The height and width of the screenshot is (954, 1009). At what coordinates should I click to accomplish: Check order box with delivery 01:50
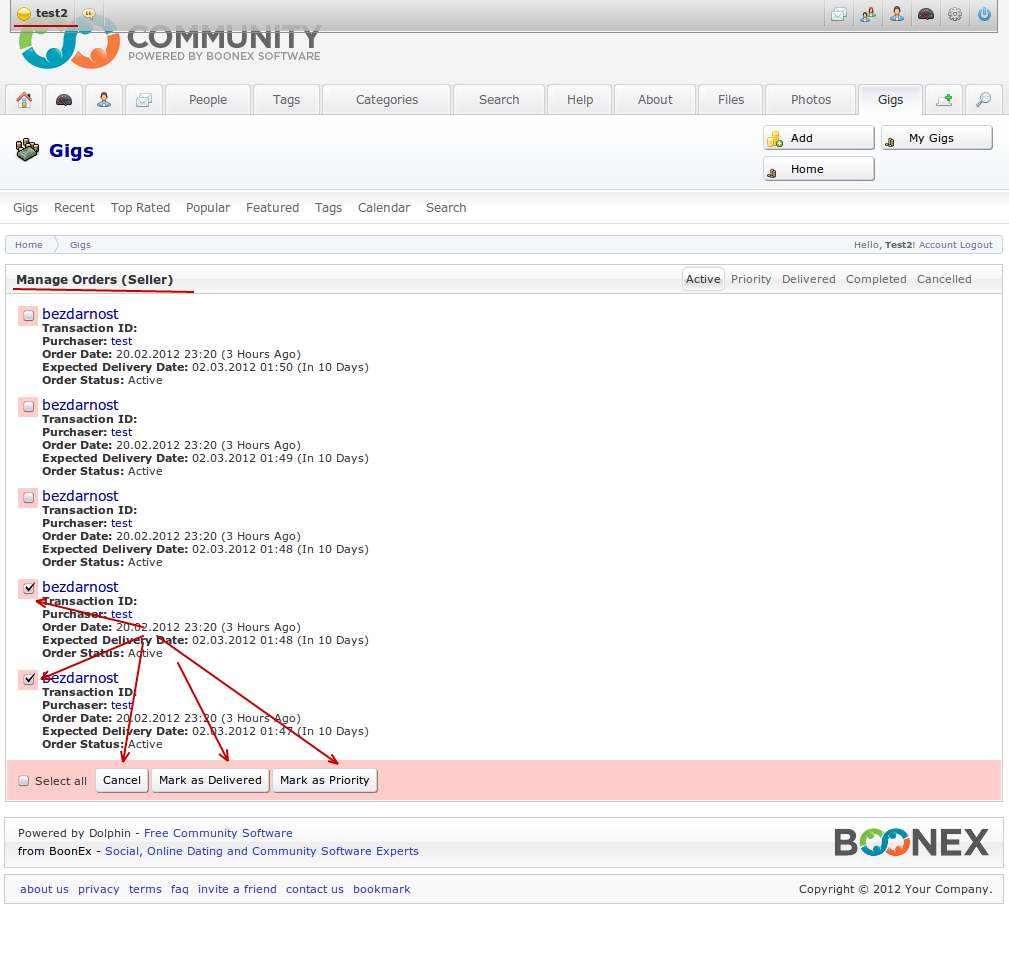(28, 315)
